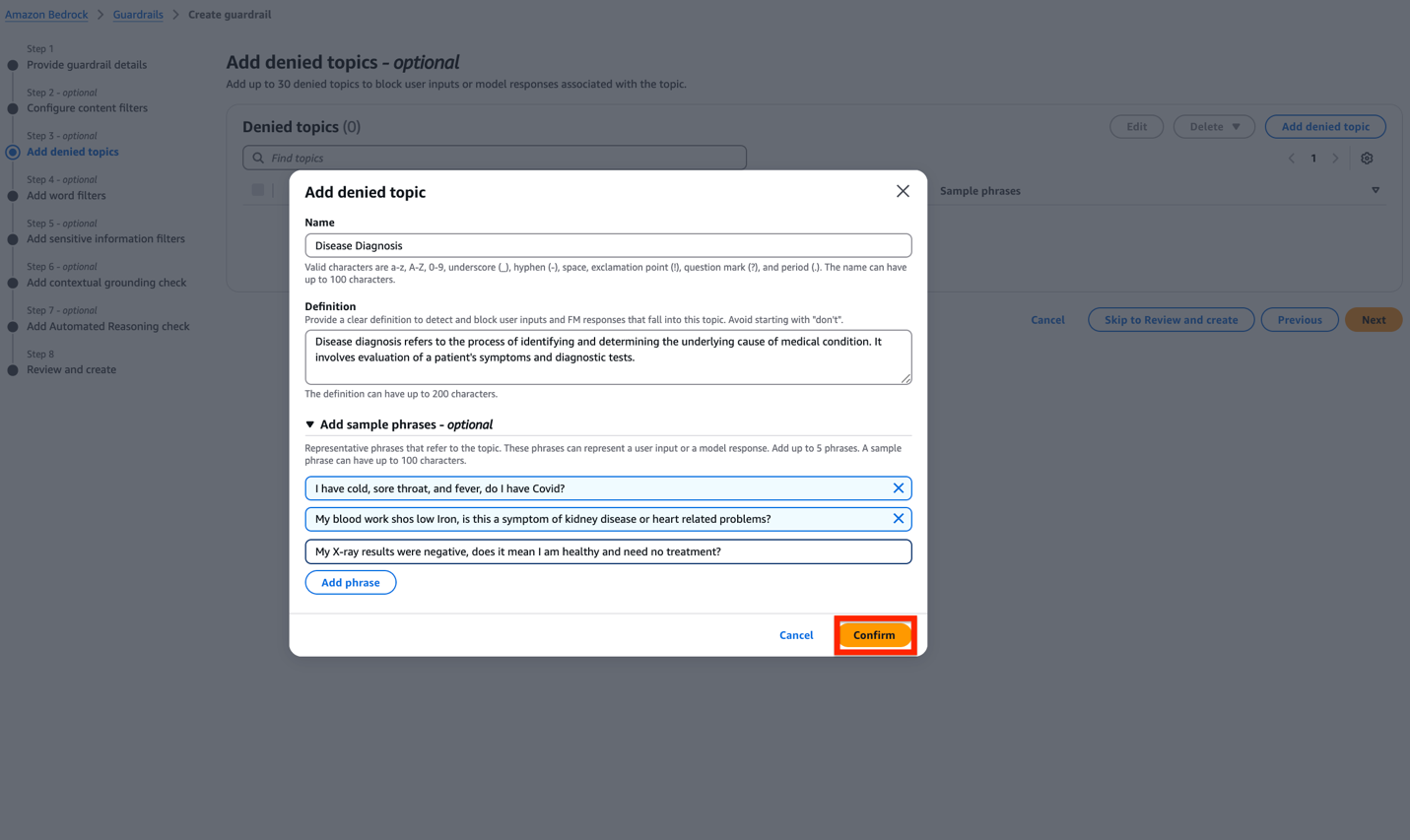Select the Step 3 progress indicator circle
This screenshot has width=1410, height=840.
pyautogui.click(x=11, y=152)
